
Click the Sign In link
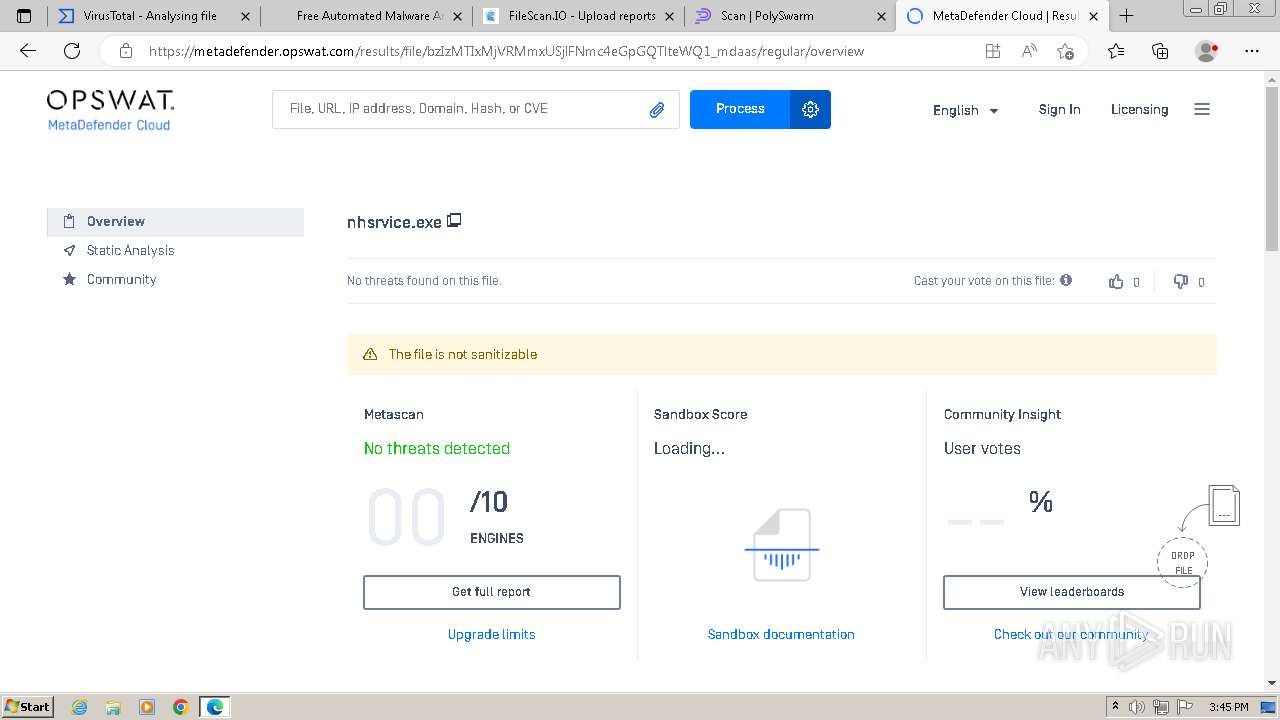click(x=1059, y=110)
